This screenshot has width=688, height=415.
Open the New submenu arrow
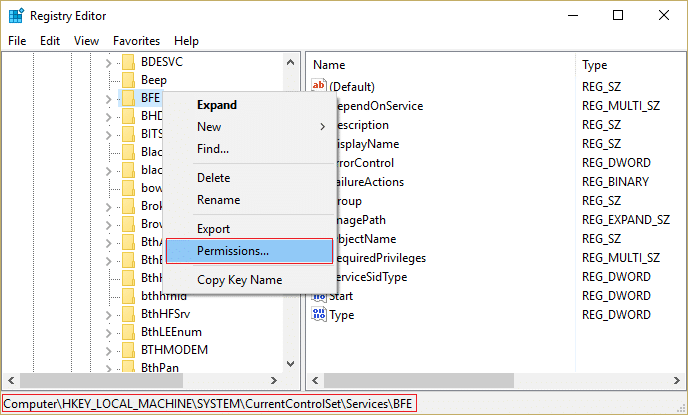pos(322,127)
